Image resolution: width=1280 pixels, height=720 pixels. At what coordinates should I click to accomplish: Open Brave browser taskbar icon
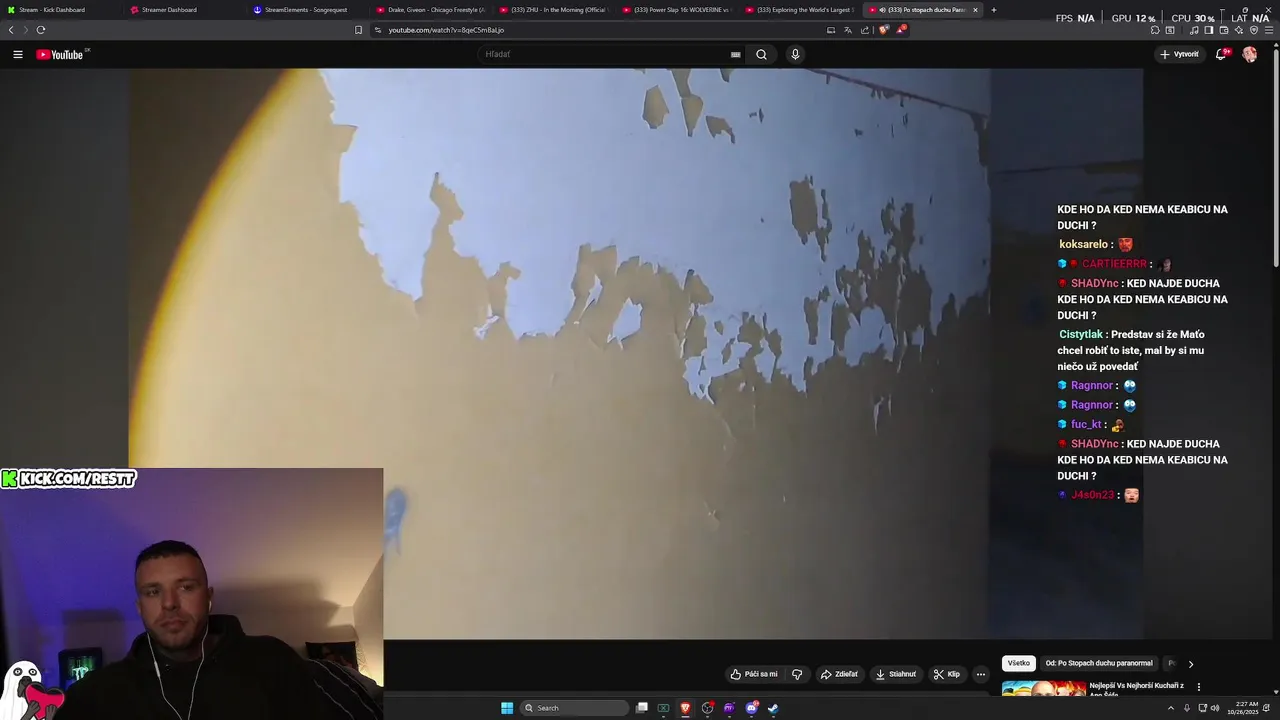685,708
